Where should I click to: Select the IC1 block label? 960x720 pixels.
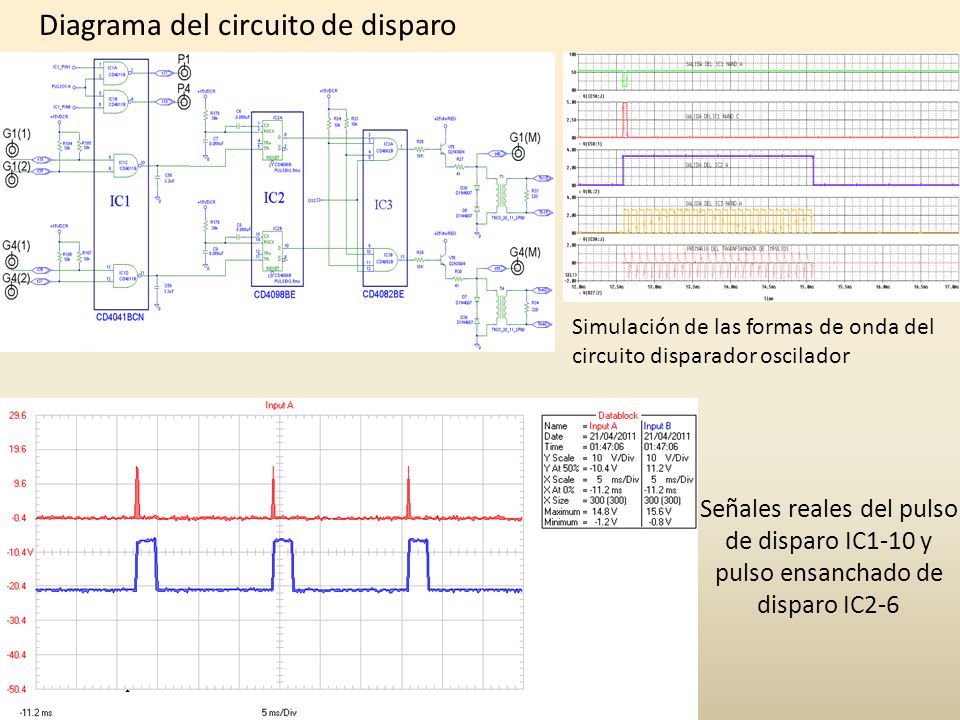click(x=120, y=201)
